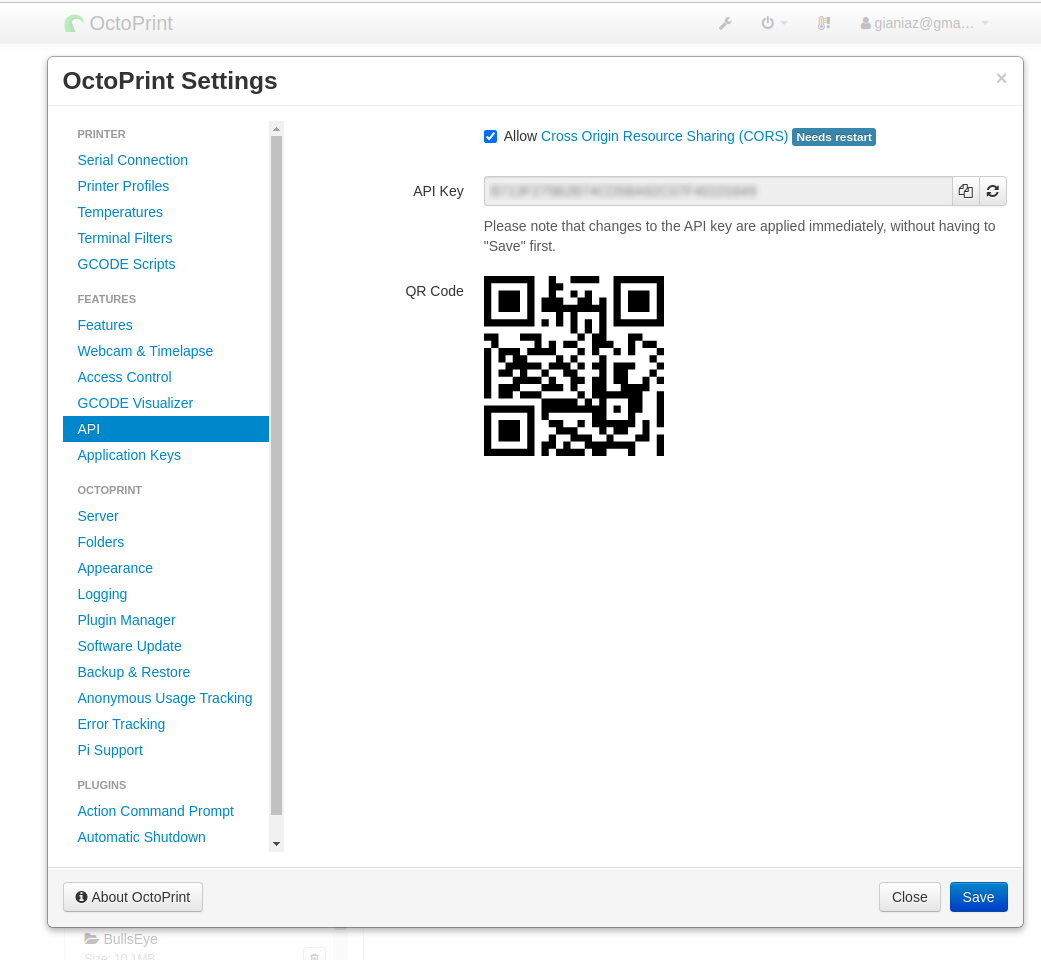Select the Features settings entry
This screenshot has height=960, width=1041.
[x=105, y=325]
